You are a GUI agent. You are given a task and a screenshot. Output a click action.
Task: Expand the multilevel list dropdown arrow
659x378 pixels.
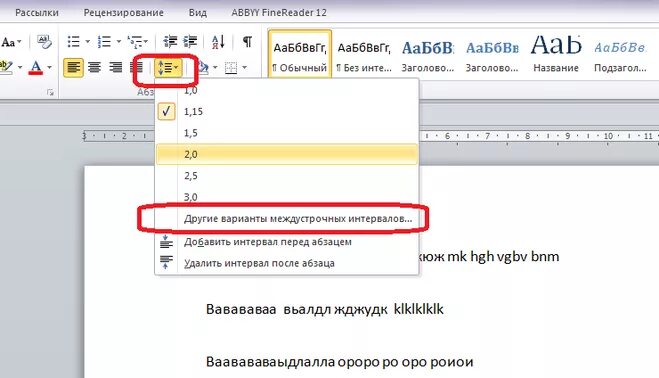point(146,42)
